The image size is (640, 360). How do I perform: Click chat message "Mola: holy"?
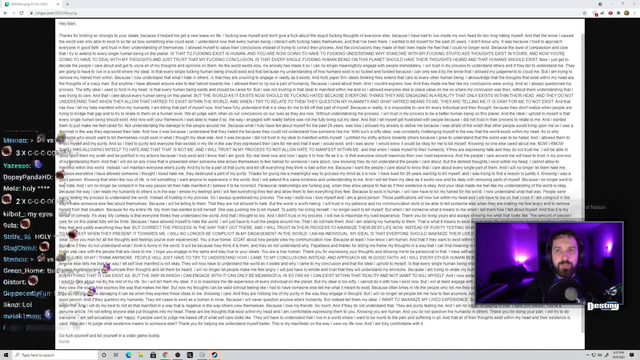pos(27,189)
